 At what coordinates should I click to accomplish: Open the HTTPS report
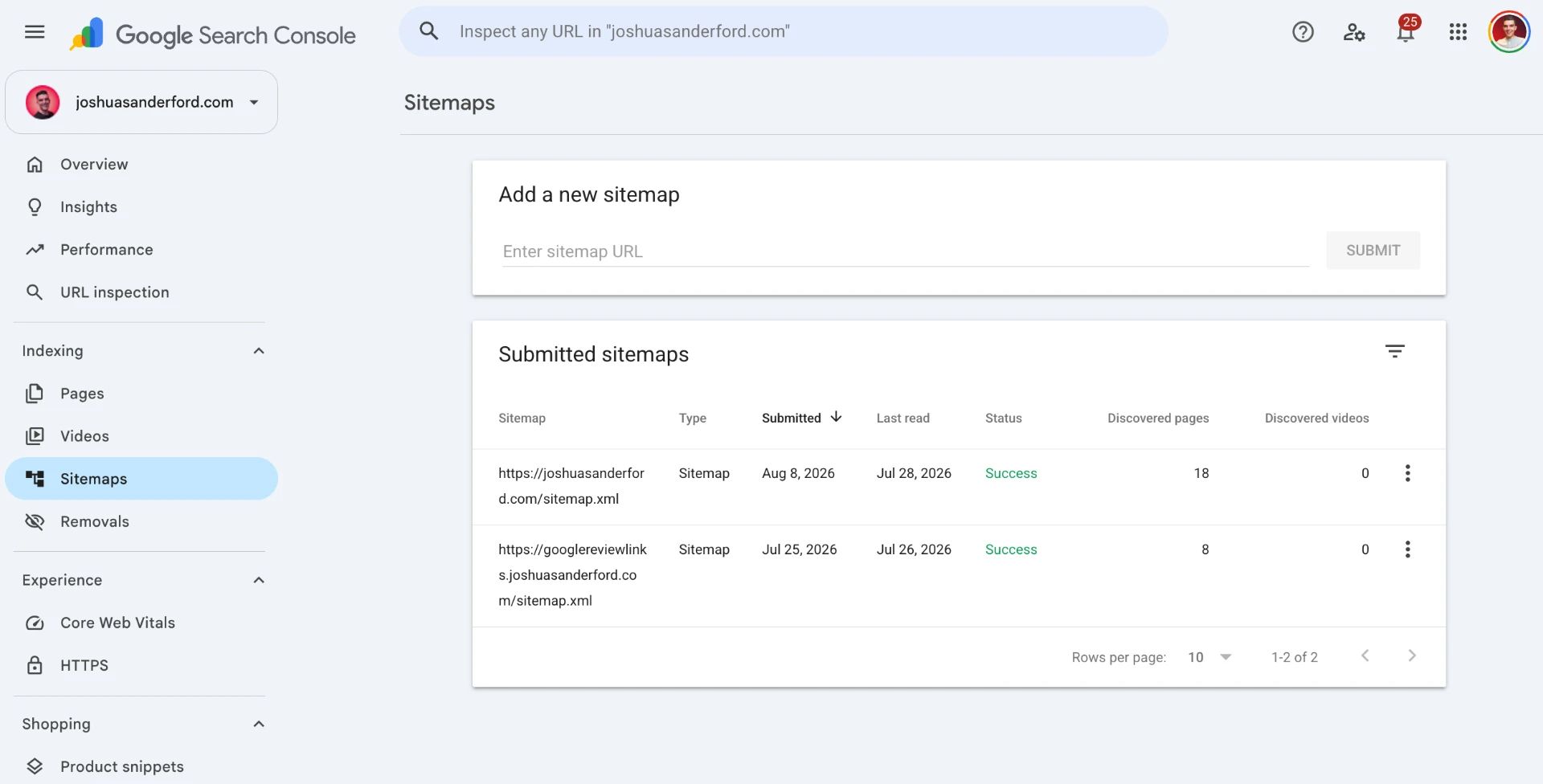coord(141,665)
